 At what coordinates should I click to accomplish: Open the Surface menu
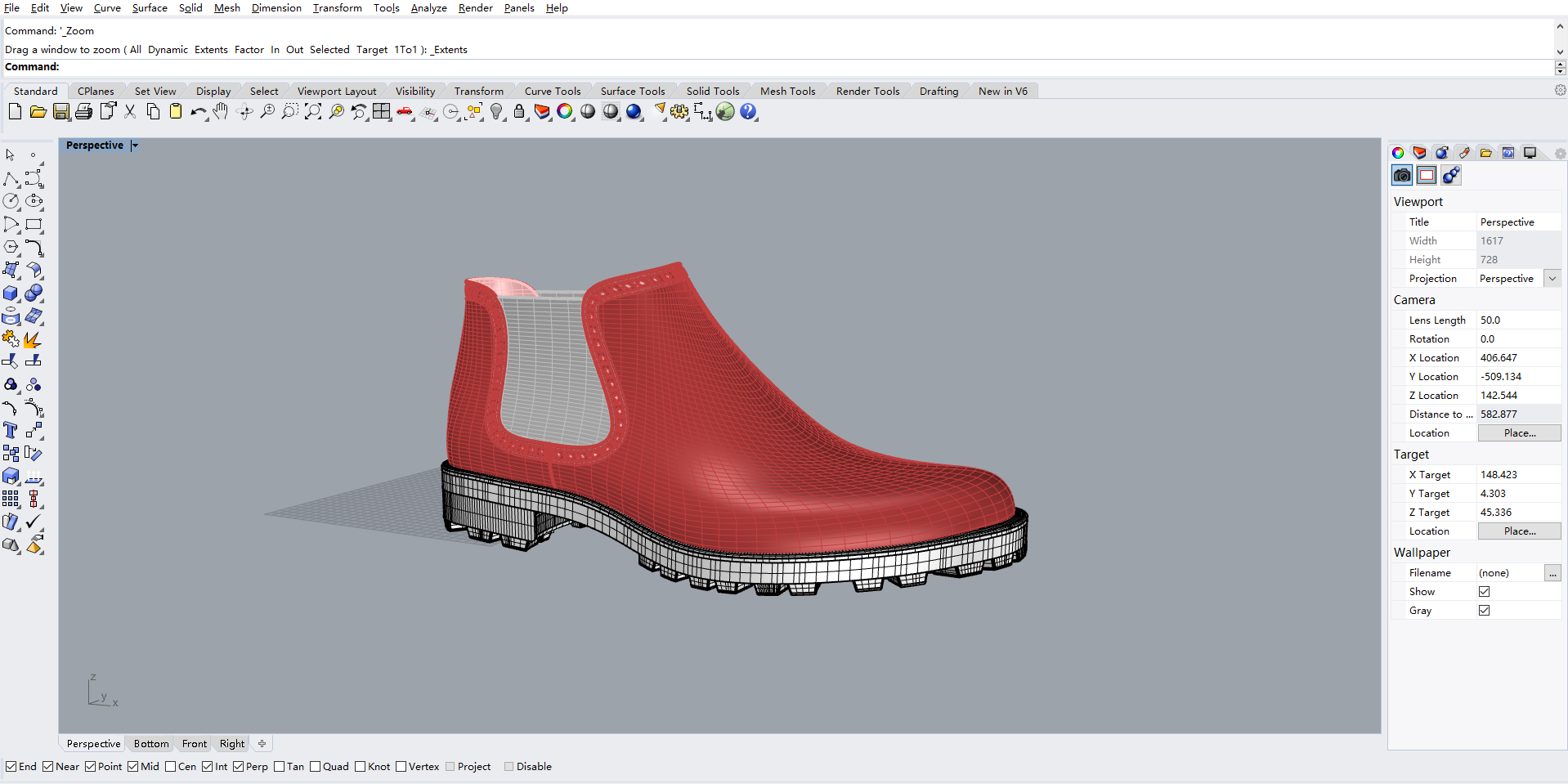[x=150, y=7]
